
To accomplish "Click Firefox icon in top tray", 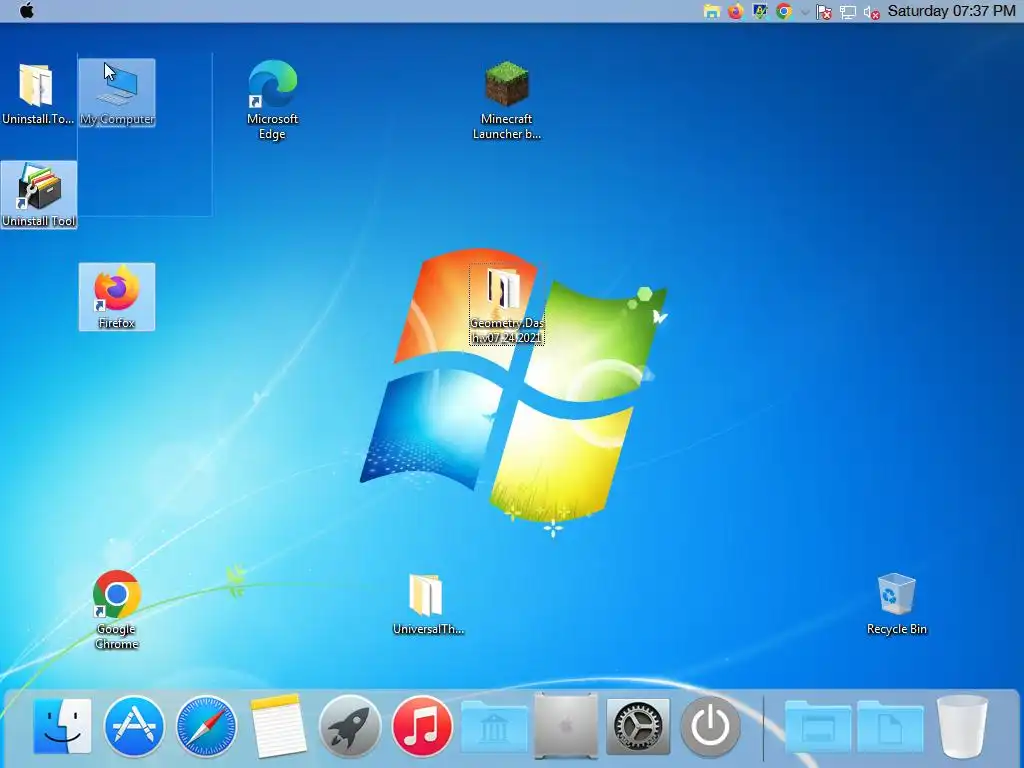I will pyautogui.click(x=735, y=12).
